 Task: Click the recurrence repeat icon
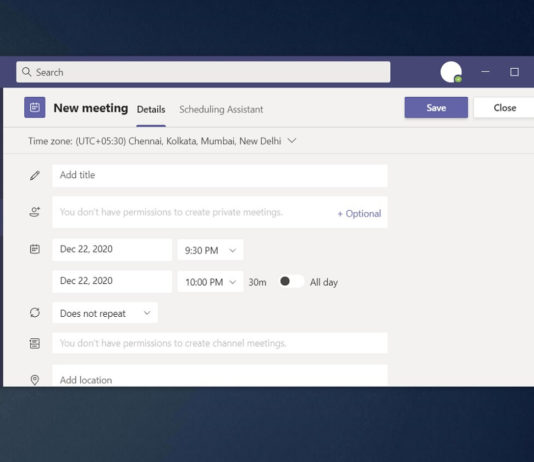[35, 313]
